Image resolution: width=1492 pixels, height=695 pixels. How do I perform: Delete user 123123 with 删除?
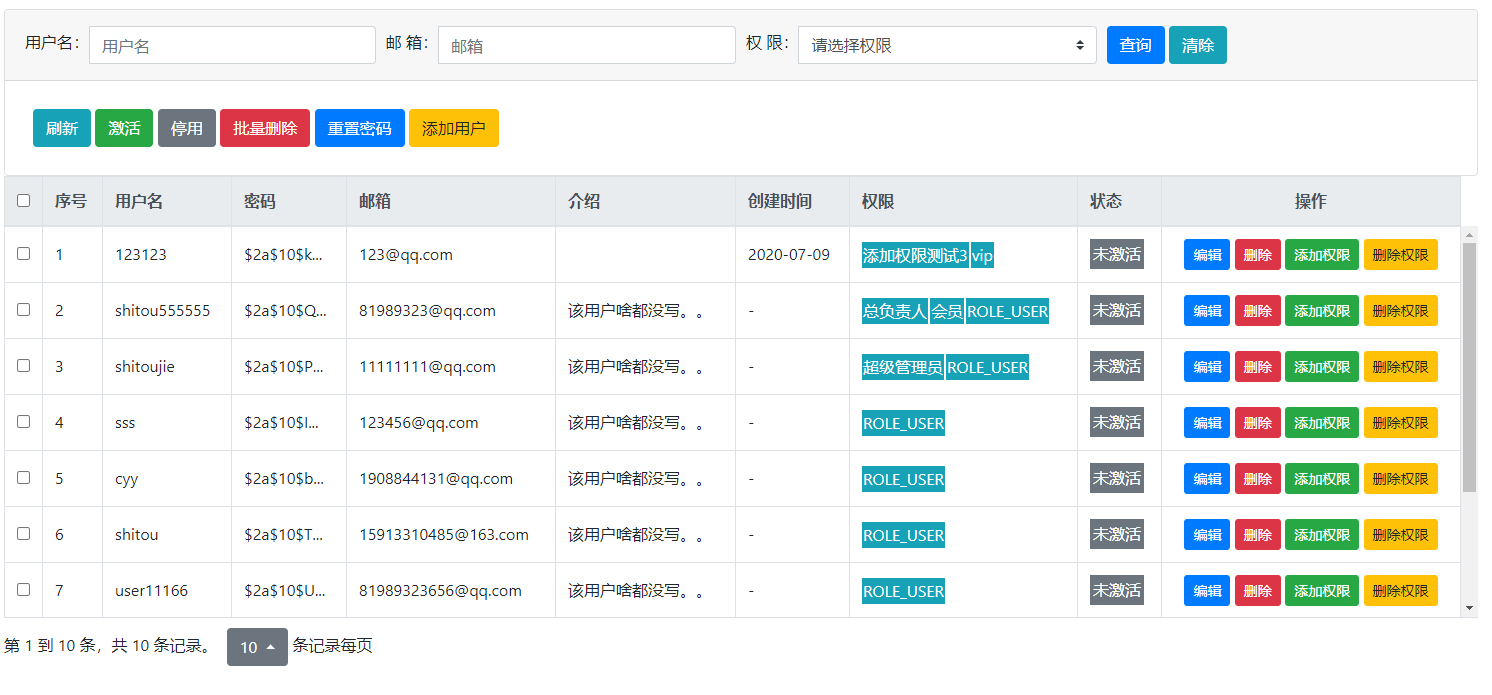pyautogui.click(x=1258, y=255)
